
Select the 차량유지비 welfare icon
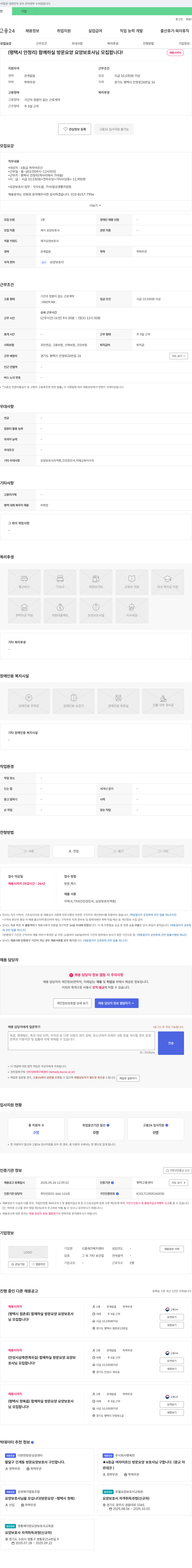click(96, 582)
